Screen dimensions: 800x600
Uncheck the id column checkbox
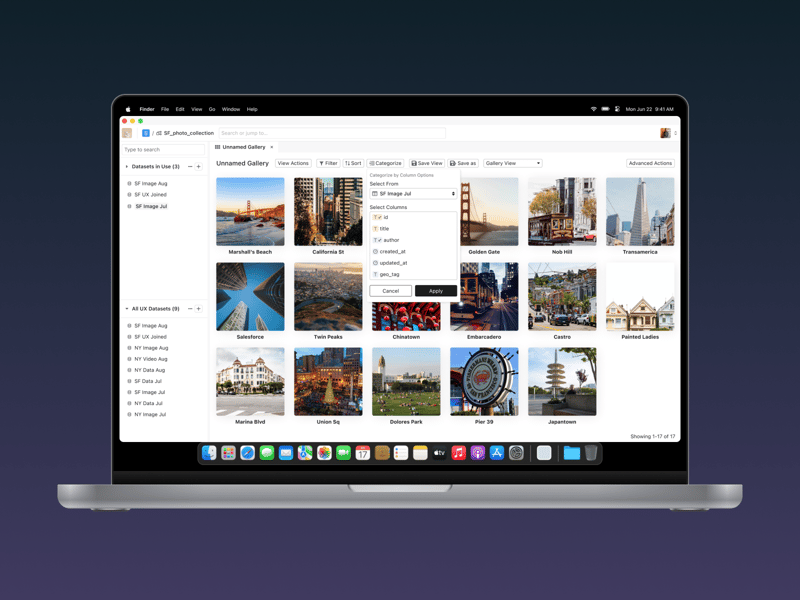[380, 218]
